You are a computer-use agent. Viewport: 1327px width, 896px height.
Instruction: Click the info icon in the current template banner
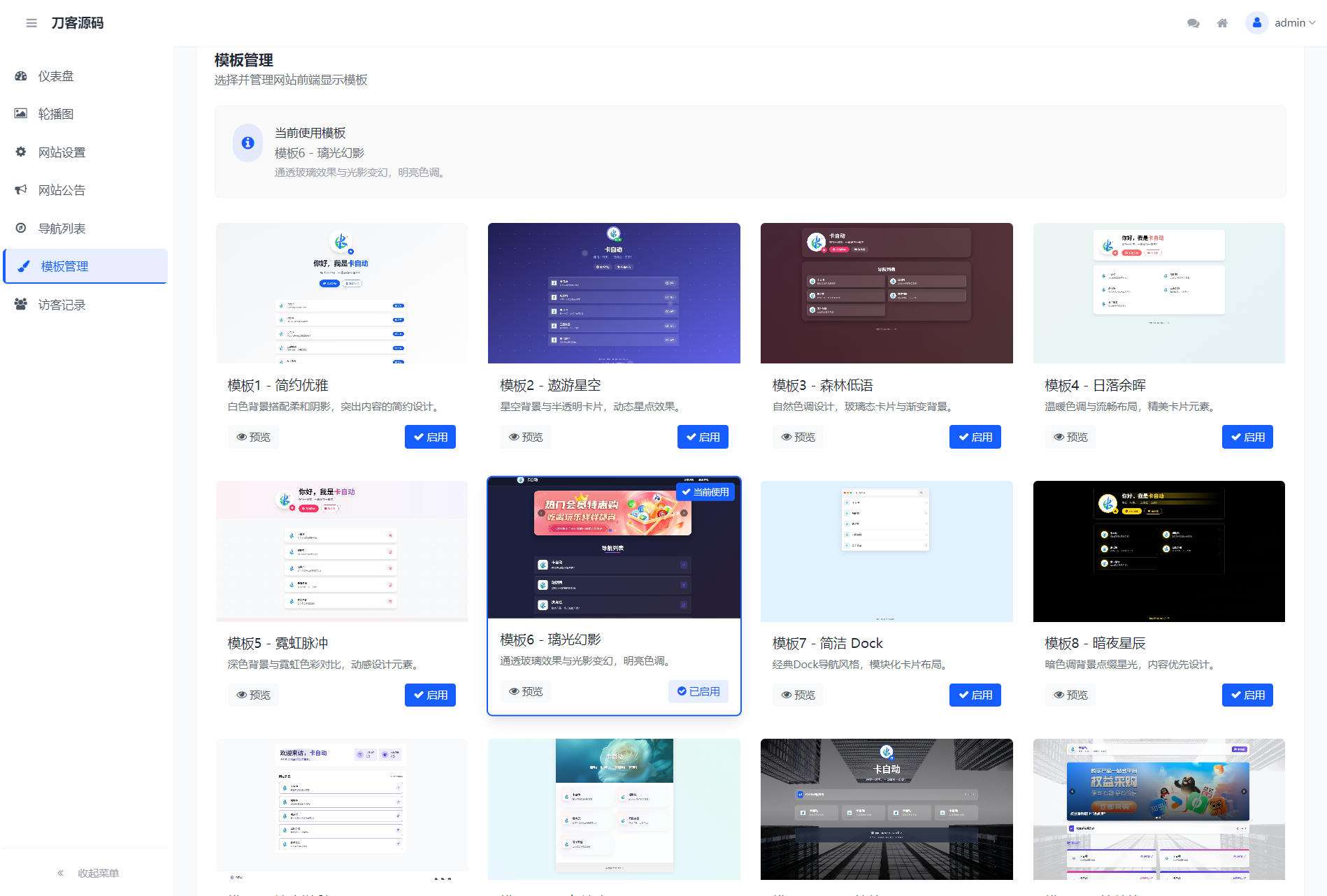[x=248, y=143]
